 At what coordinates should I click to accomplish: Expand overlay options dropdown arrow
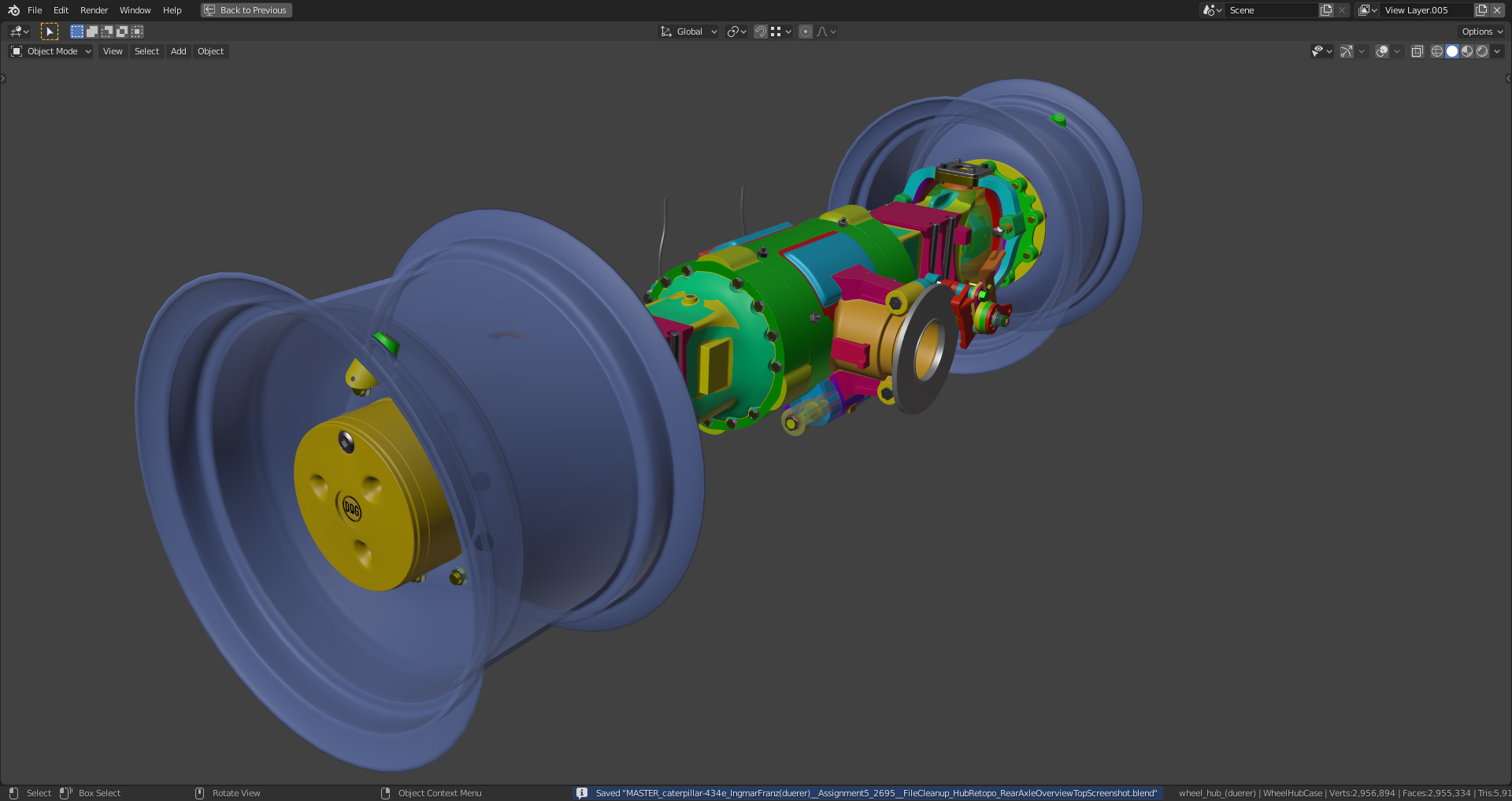[x=1397, y=51]
